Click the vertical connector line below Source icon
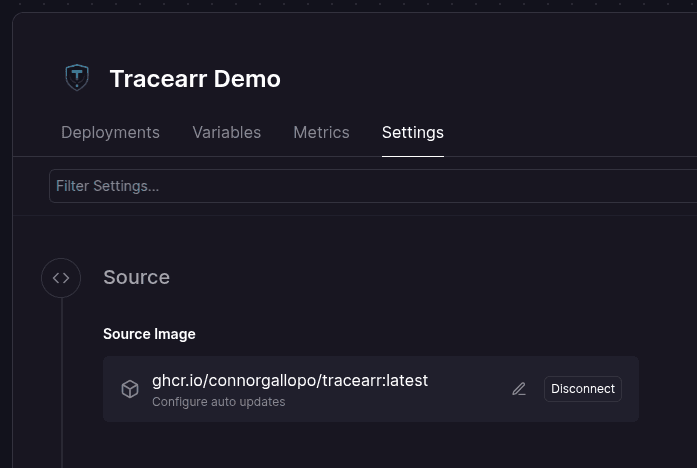 [x=62, y=380]
